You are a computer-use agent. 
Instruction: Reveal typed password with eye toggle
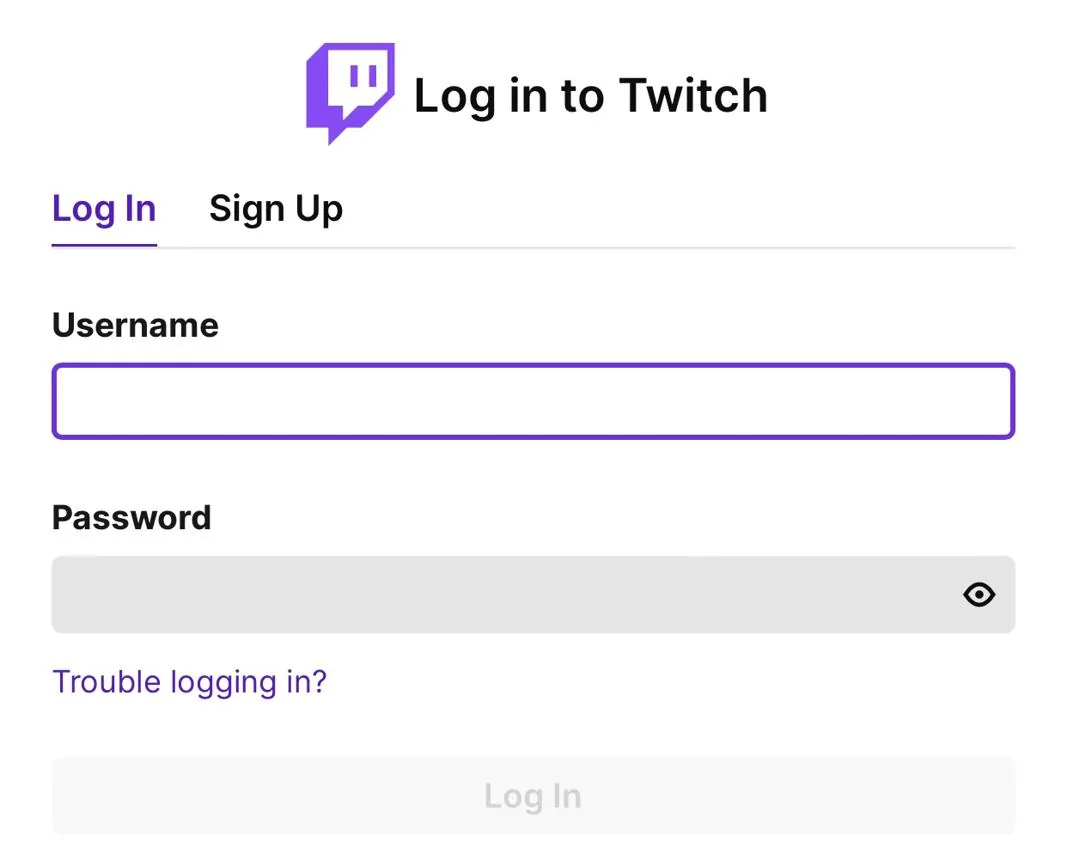979,595
